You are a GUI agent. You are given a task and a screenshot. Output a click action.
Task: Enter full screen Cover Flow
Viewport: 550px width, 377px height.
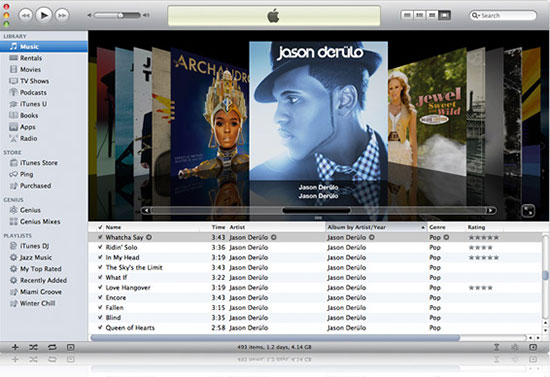pyautogui.click(x=528, y=211)
